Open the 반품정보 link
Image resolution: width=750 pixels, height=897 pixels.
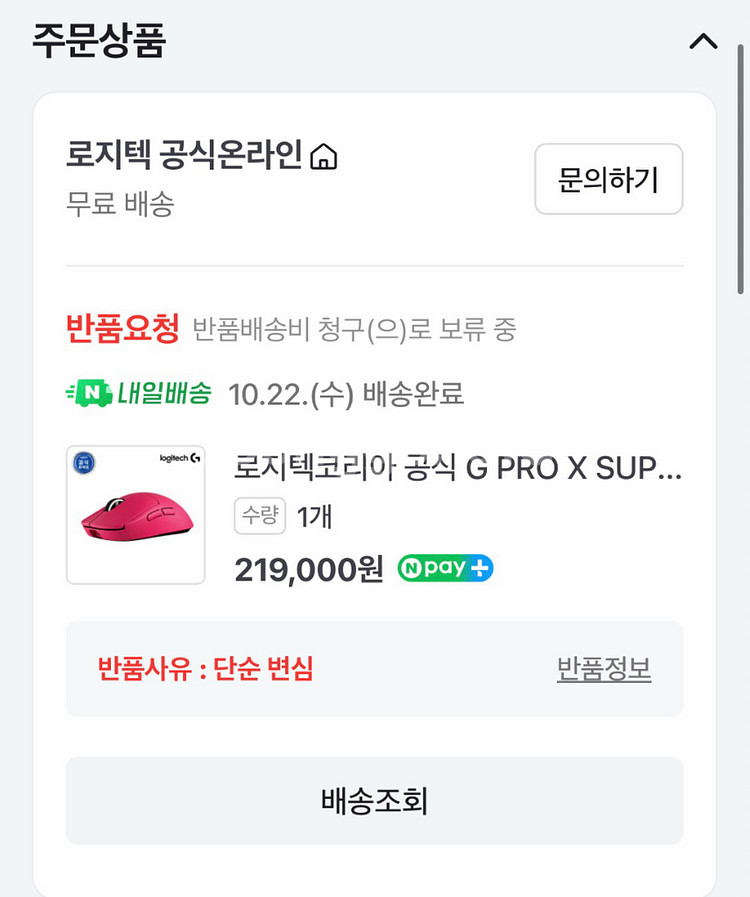point(604,669)
